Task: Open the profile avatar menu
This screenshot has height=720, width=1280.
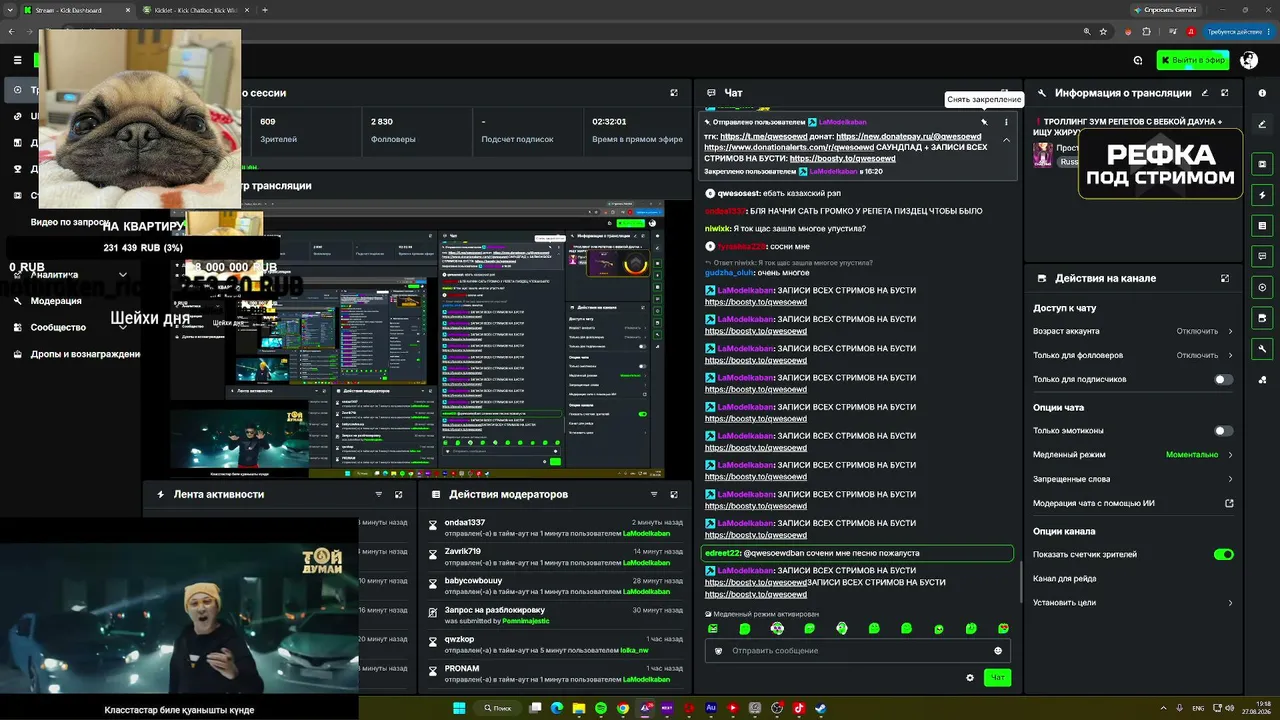Action: tap(1248, 60)
